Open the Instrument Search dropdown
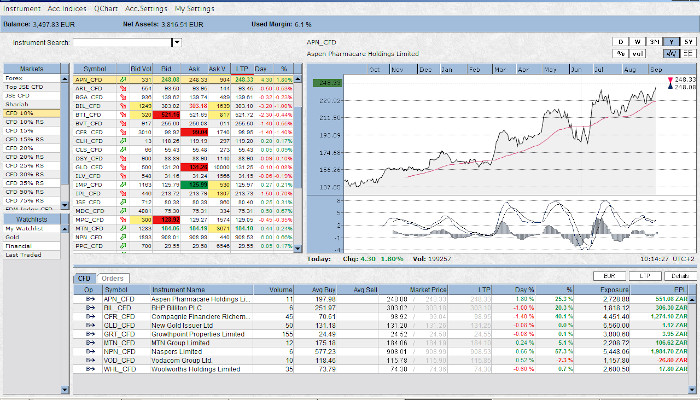 click(176, 43)
